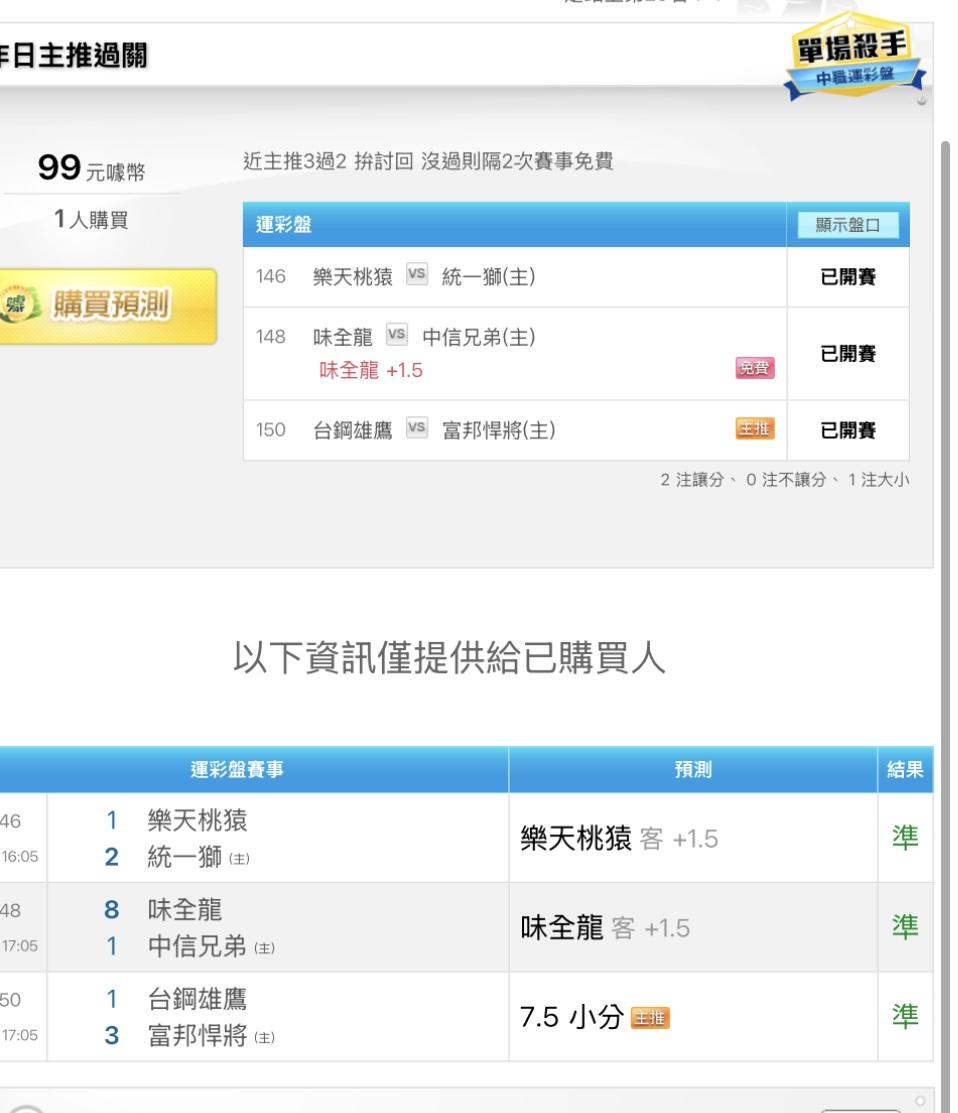The image size is (958, 1113).
Task: Click the VS icon in game 150
Action: pos(417,427)
